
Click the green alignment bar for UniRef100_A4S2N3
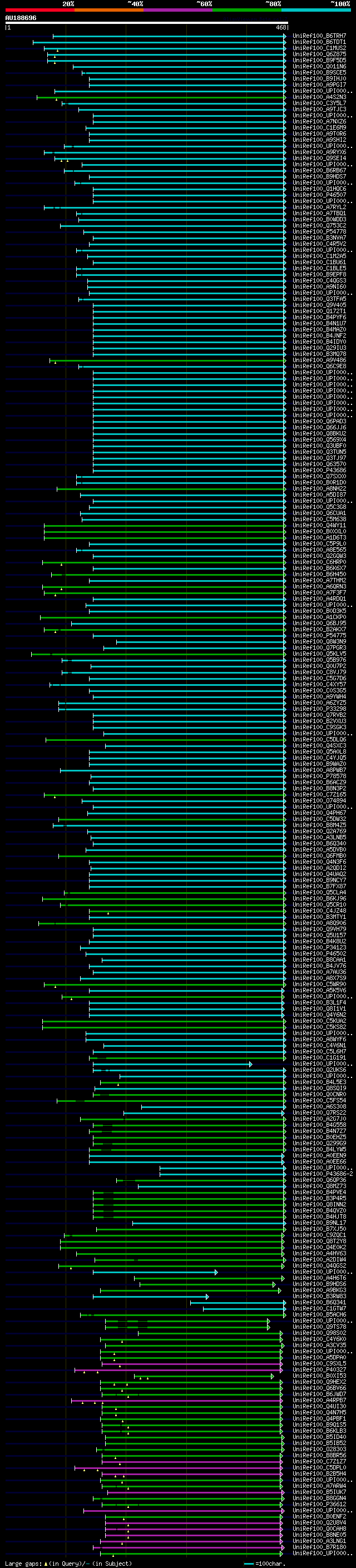point(161,97)
